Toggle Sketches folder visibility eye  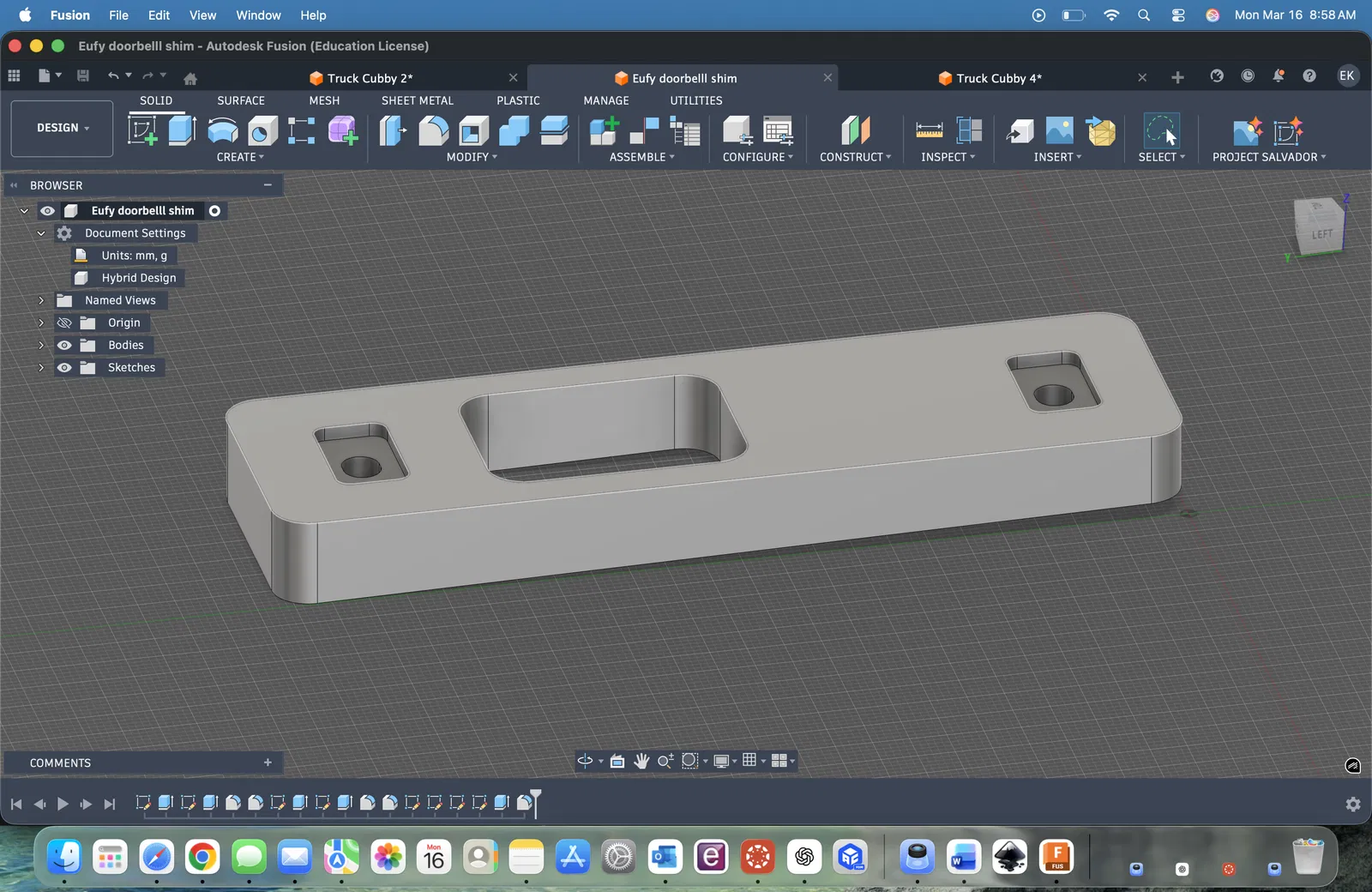click(x=64, y=367)
